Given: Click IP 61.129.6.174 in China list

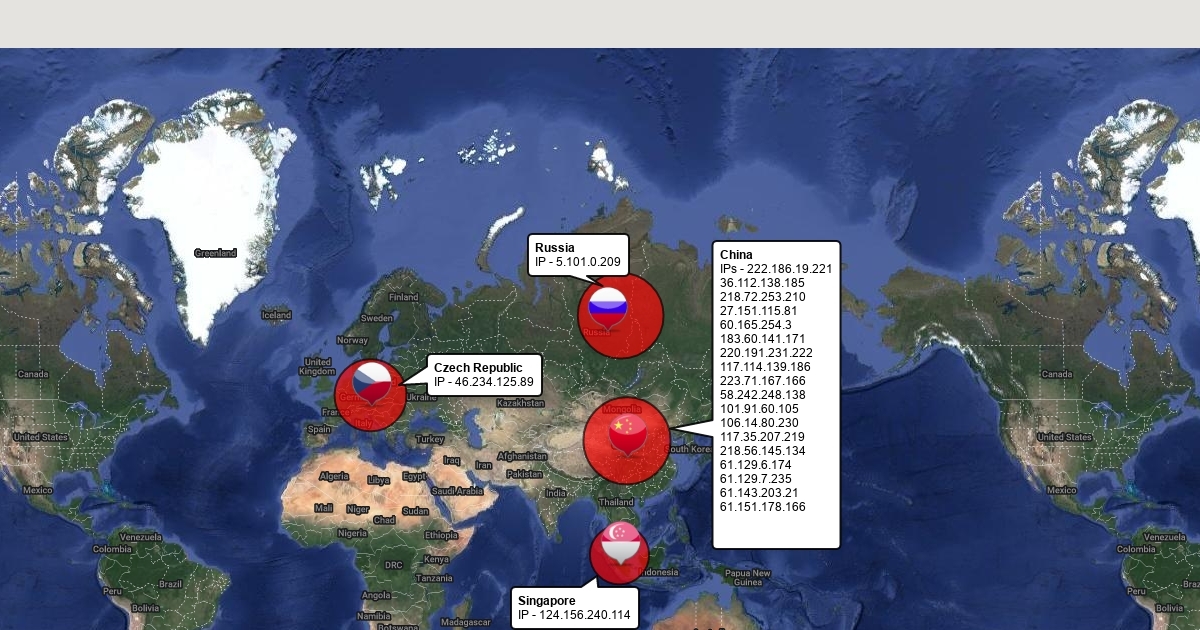Looking at the screenshot, I should (x=755, y=465).
